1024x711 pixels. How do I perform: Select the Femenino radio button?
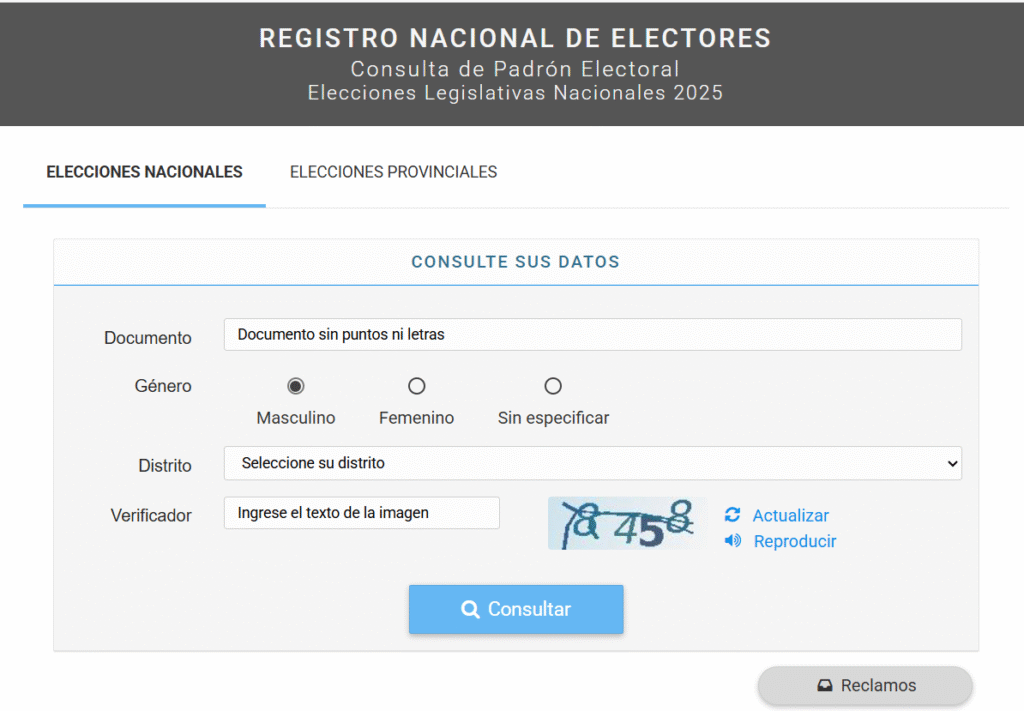417,386
